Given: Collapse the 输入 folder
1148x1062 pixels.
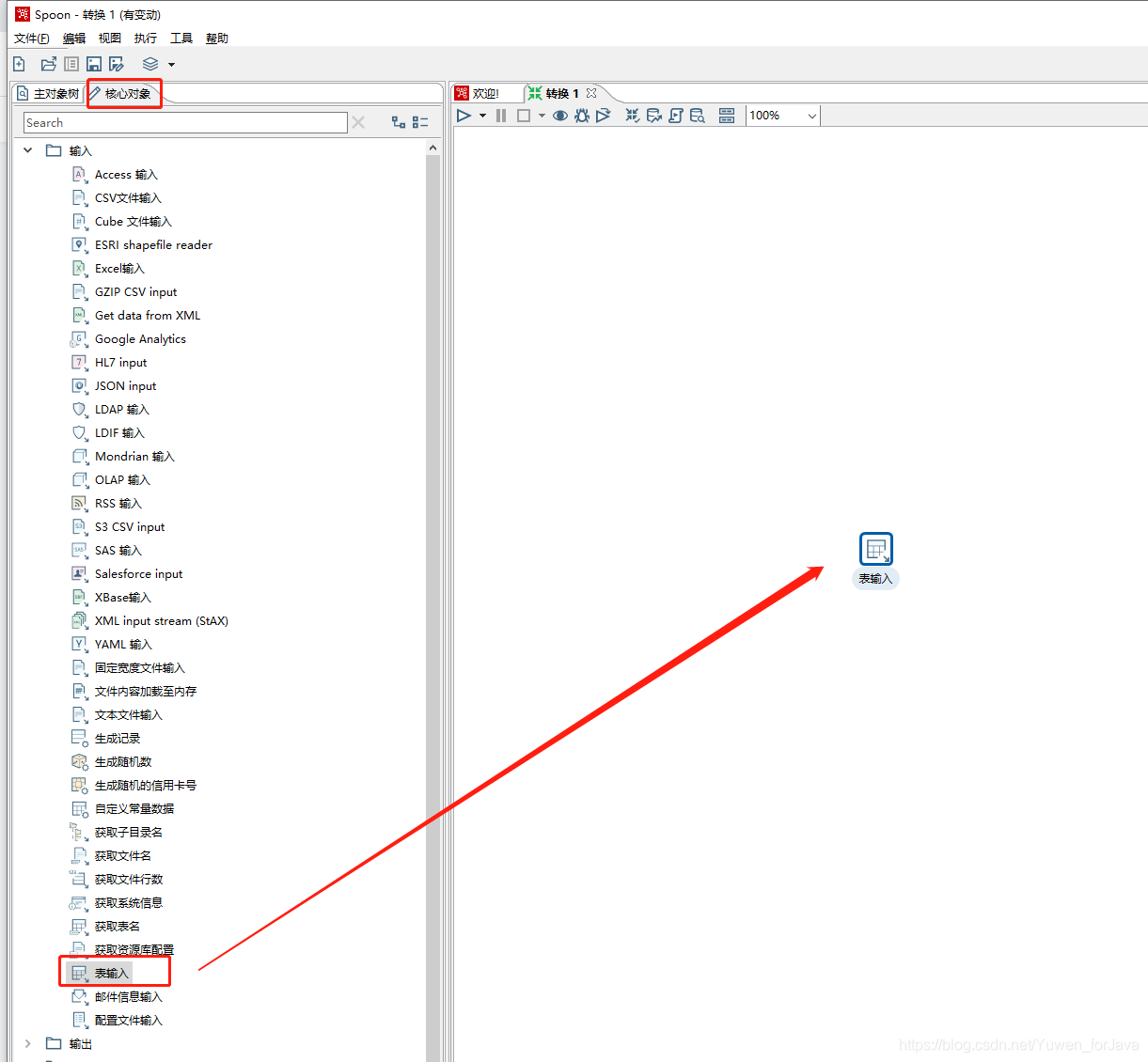Looking at the screenshot, I should pos(28,150).
